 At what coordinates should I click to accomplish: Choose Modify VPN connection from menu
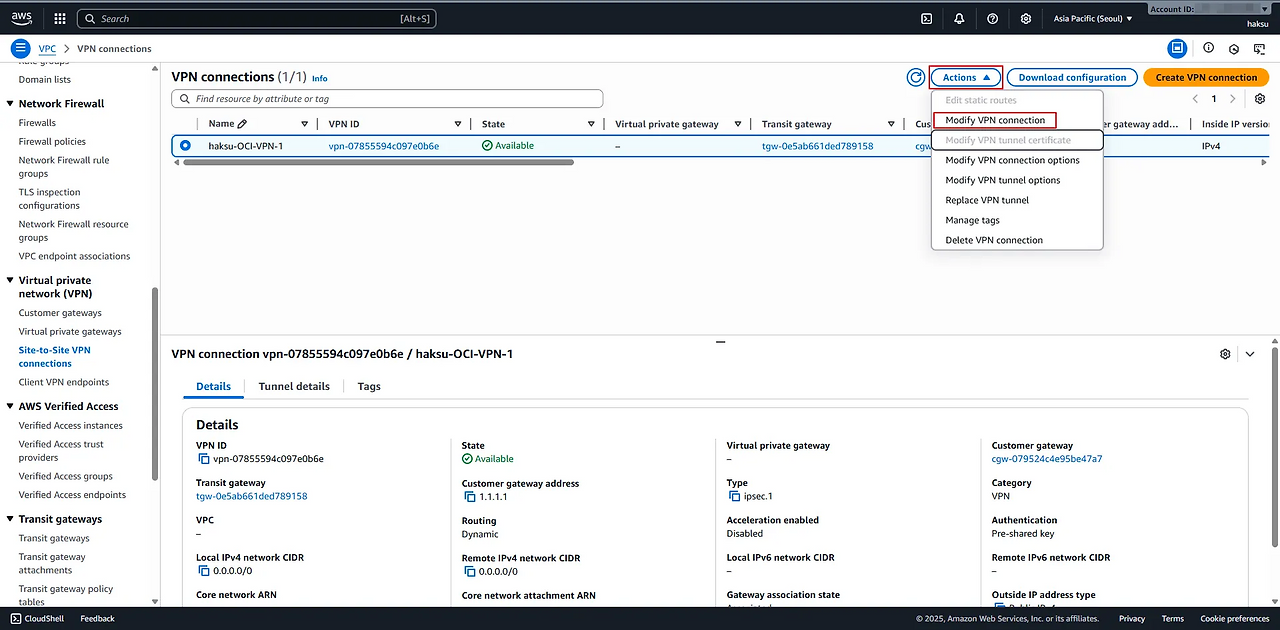pyautogui.click(x=994, y=120)
